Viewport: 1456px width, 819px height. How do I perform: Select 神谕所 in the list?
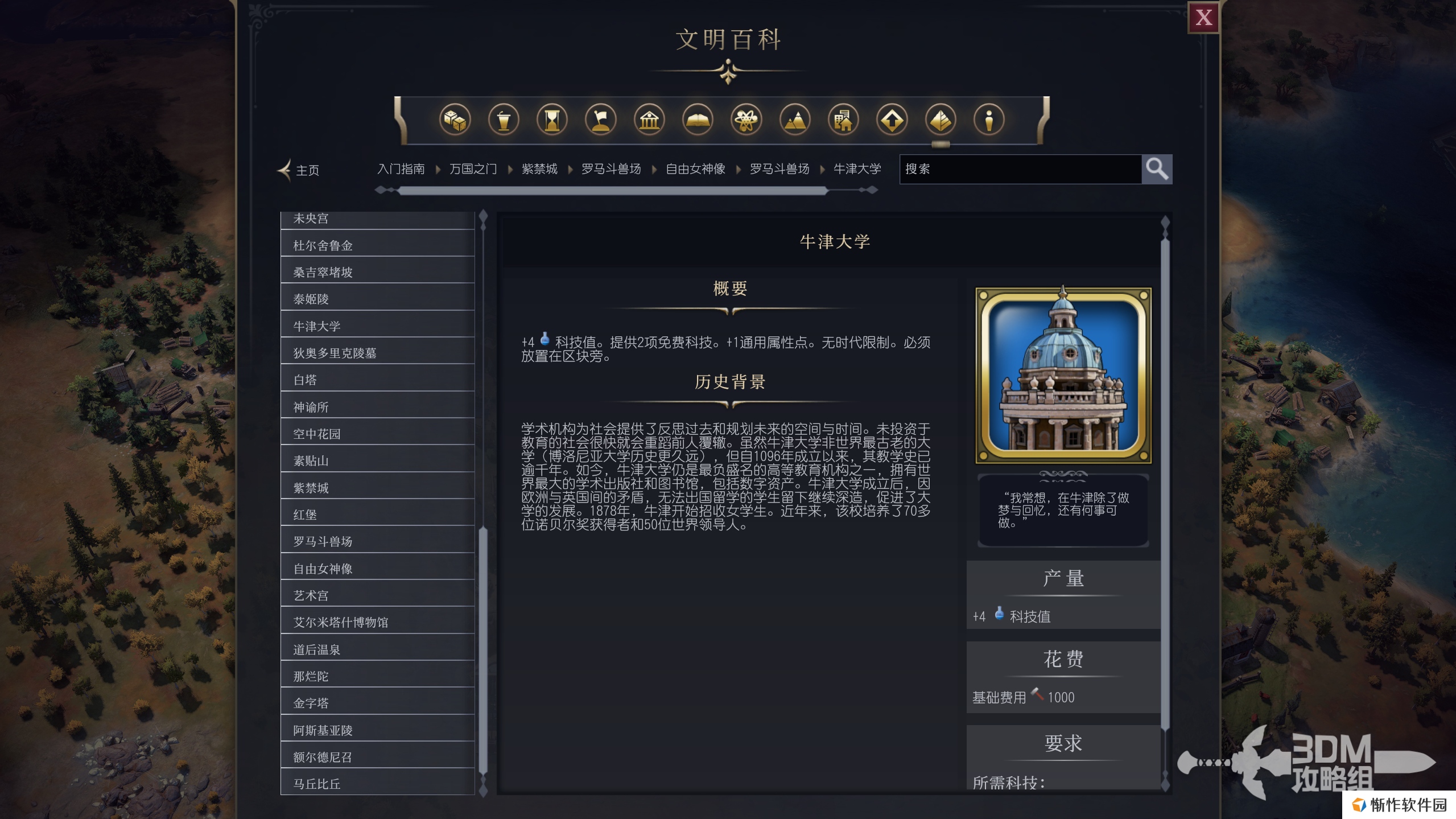pos(377,405)
